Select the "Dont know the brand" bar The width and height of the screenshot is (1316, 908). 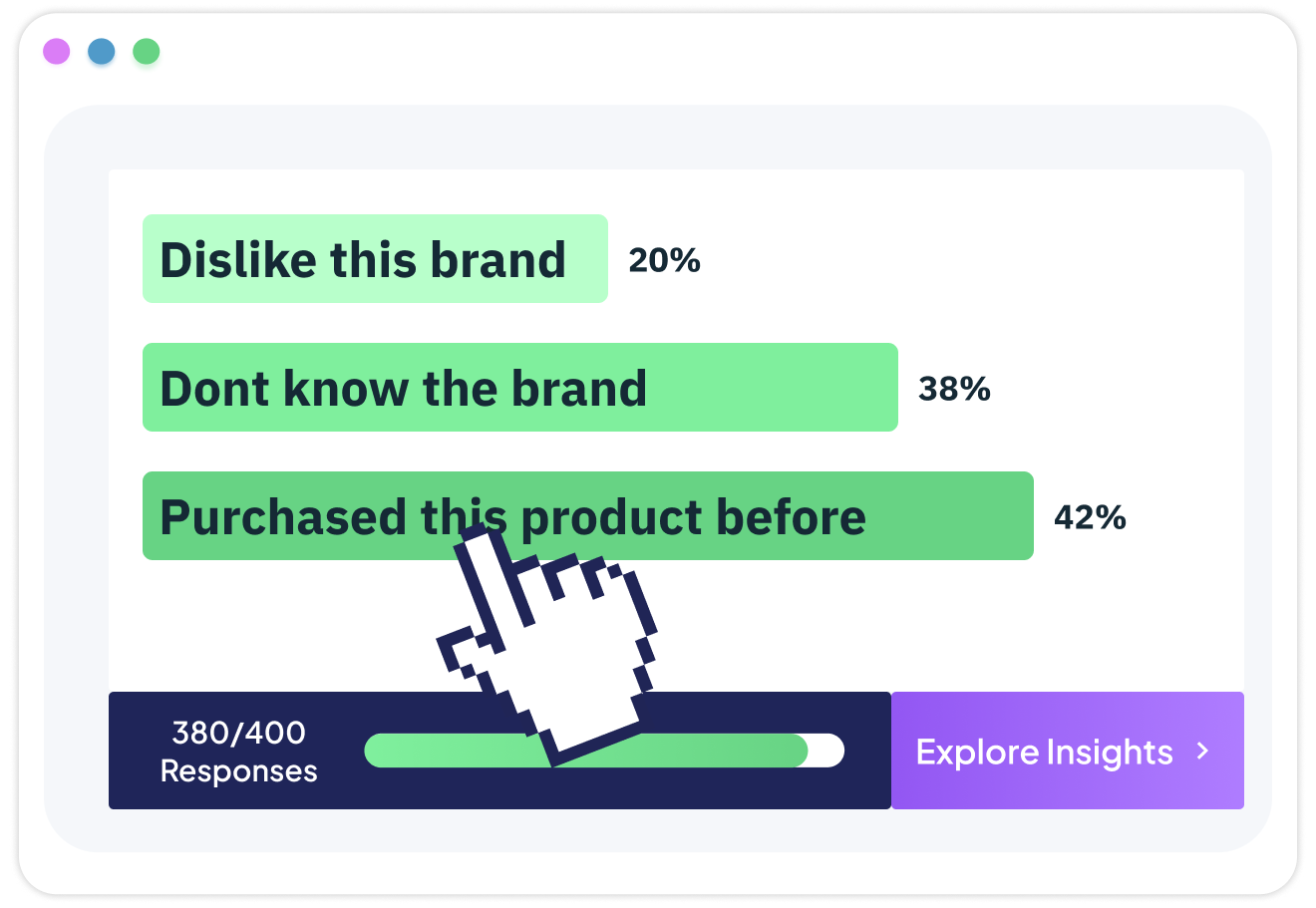pos(518,388)
